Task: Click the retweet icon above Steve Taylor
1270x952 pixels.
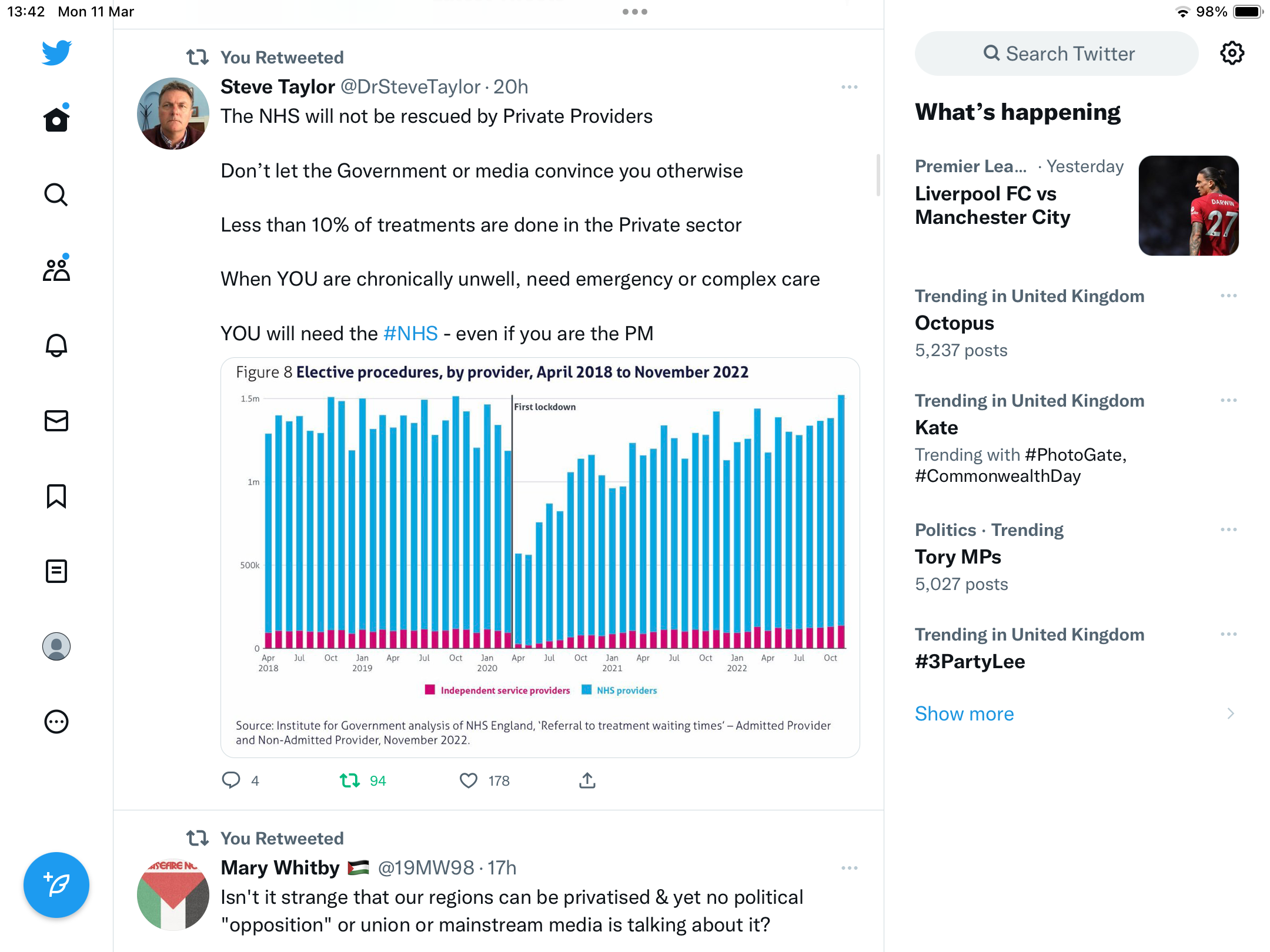Action: click(x=198, y=57)
